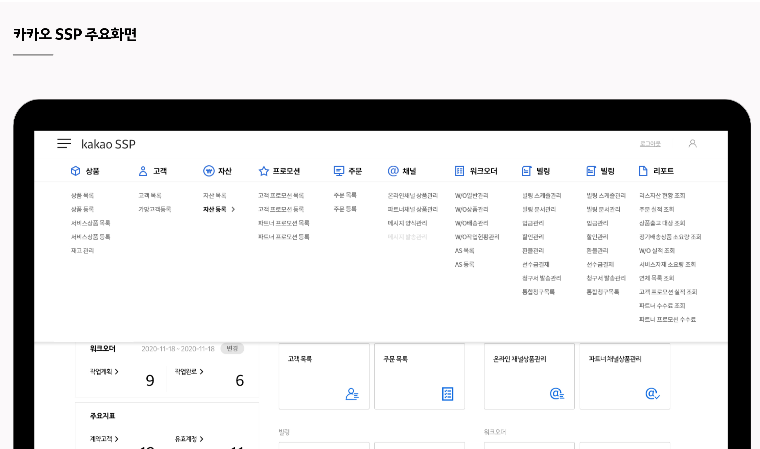
Task: Select W/O일반관리 menu entry
Action: [472, 195]
